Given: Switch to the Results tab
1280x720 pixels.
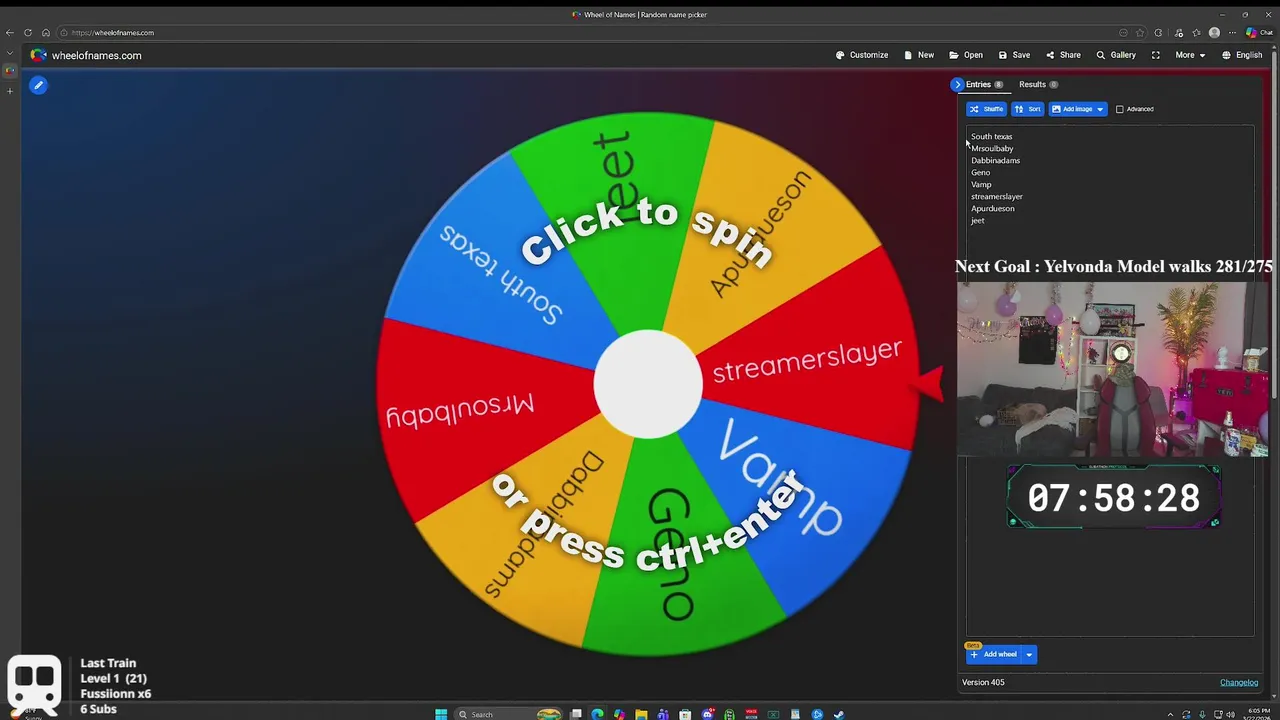Looking at the screenshot, I should 1038,85.
